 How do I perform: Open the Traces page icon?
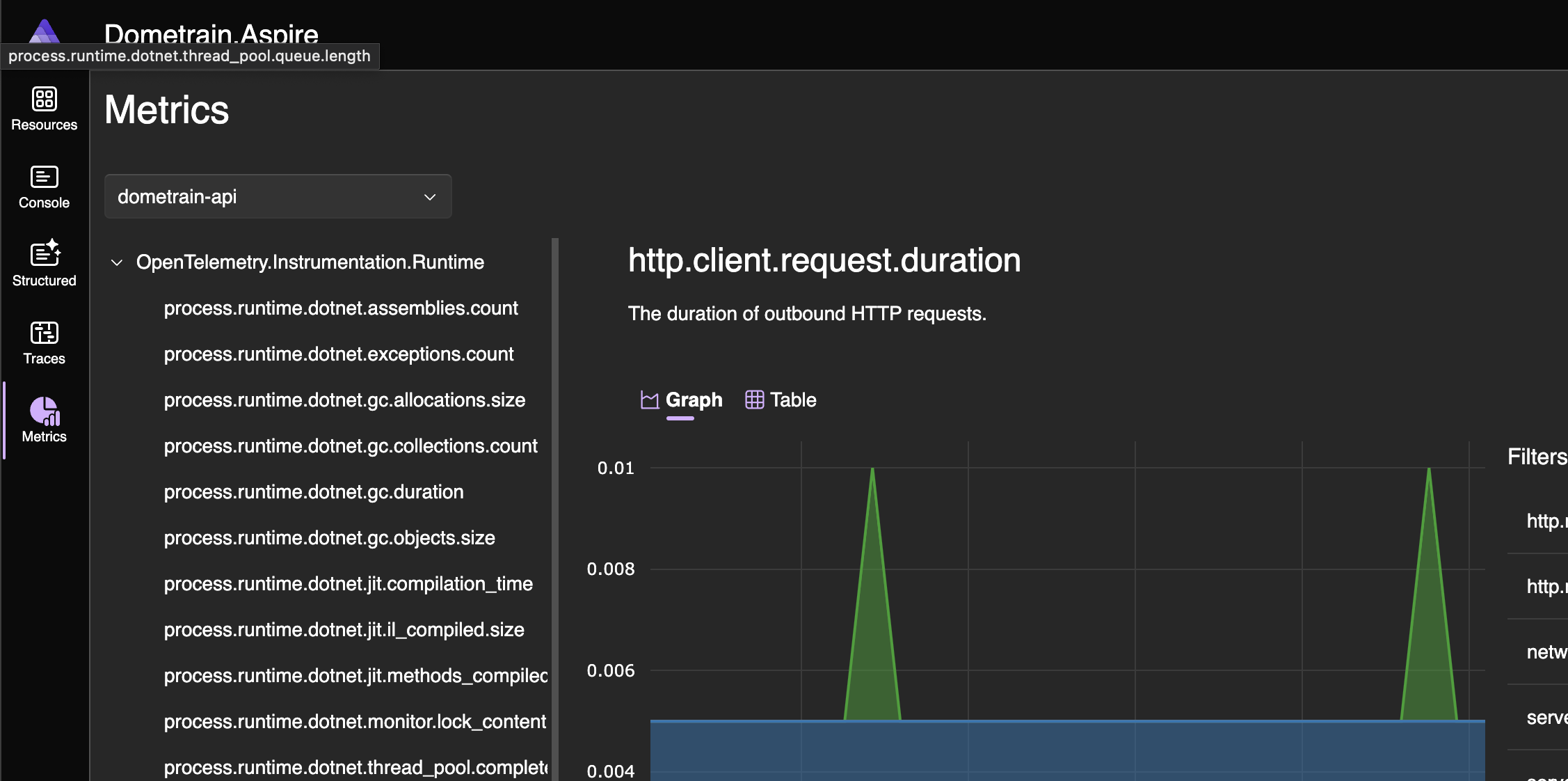44,333
